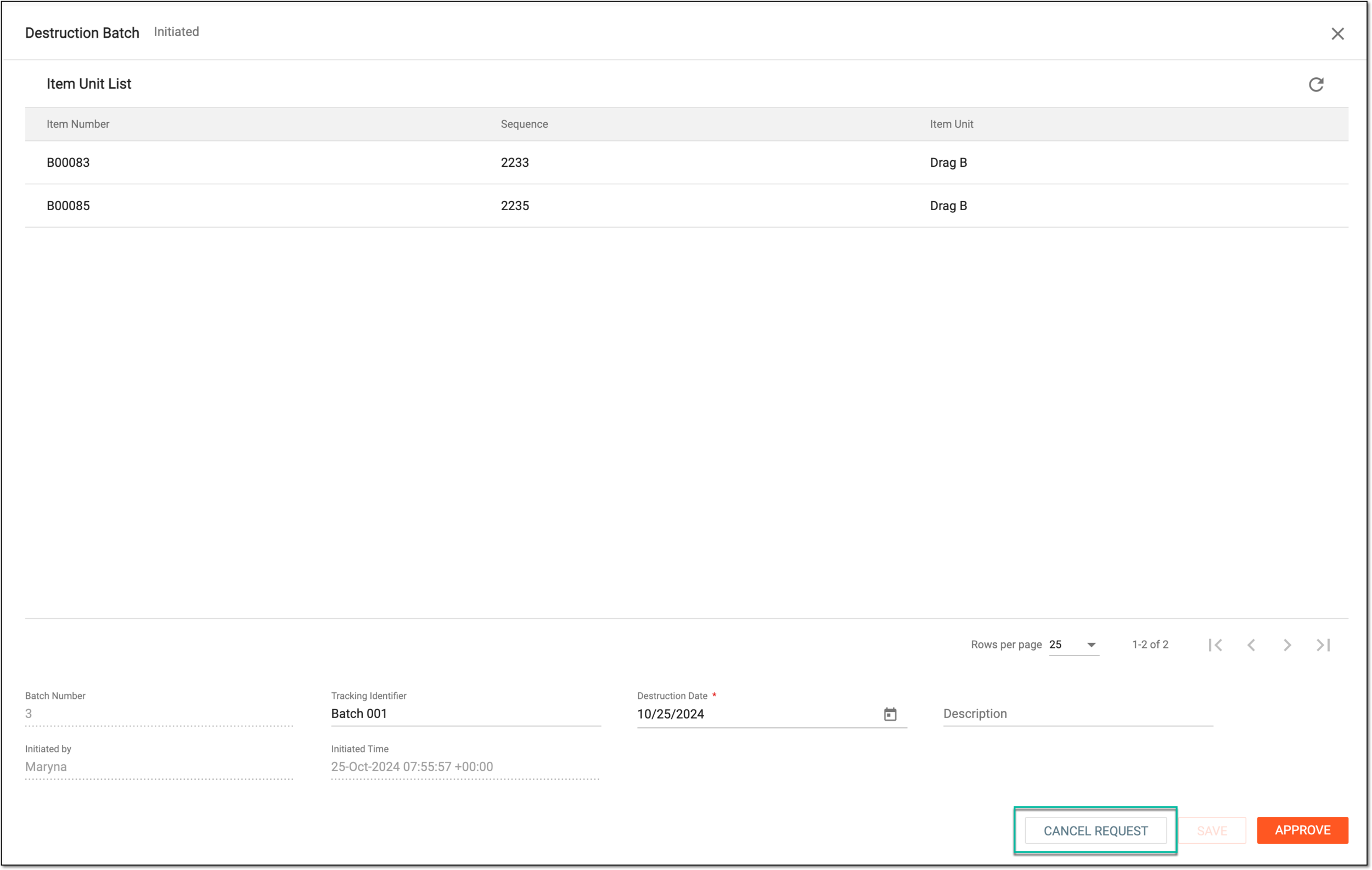Viewport: 1372px width, 870px height.
Task: Click the Initiated by value Maryna
Action: (x=46, y=766)
